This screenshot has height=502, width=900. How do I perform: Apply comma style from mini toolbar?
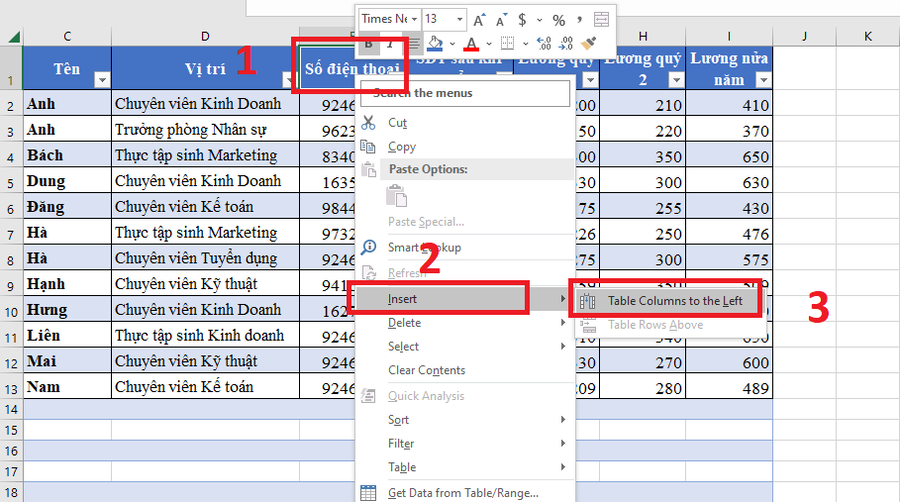pos(579,20)
